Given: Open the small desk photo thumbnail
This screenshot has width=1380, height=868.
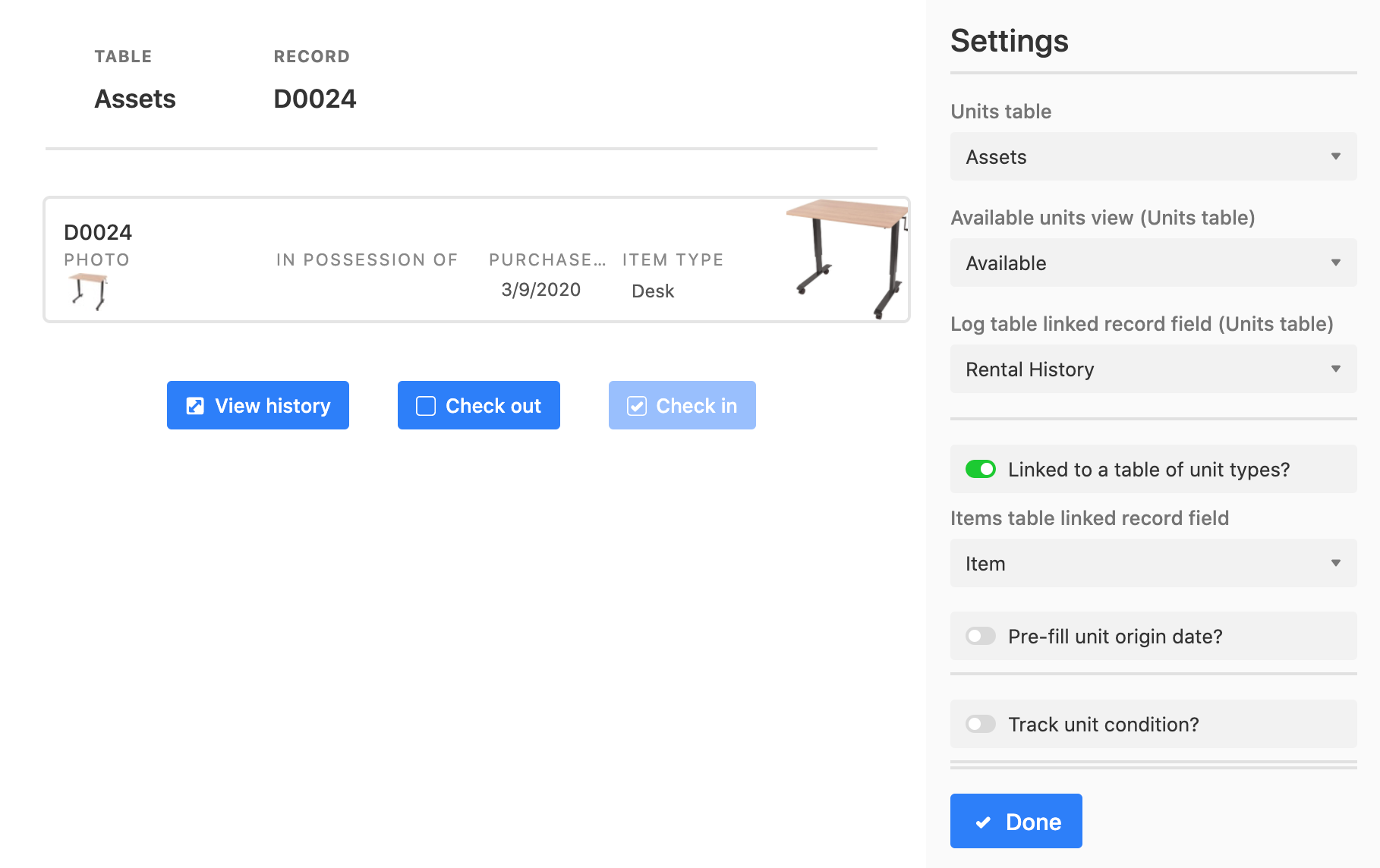Looking at the screenshot, I should [89, 291].
